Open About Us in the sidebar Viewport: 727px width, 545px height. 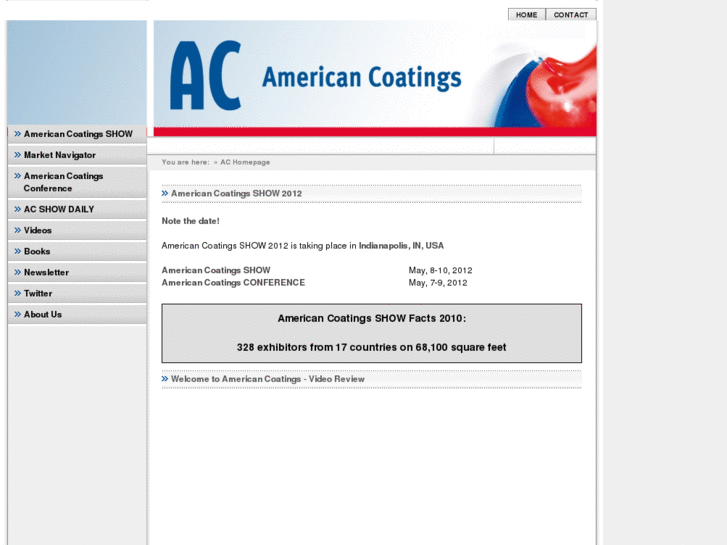pyautogui.click(x=77, y=314)
